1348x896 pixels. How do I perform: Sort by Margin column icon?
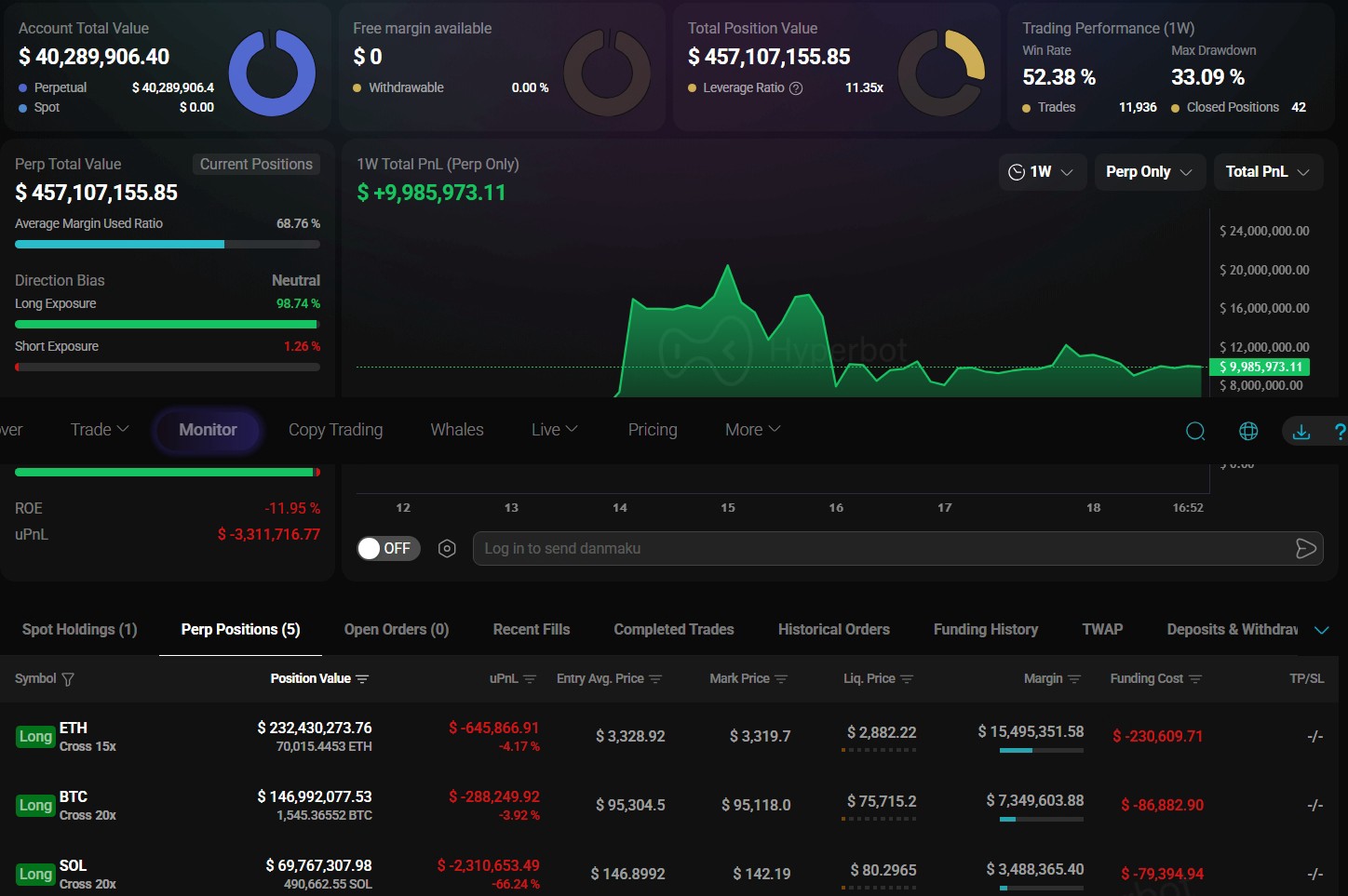pyautogui.click(x=1074, y=679)
